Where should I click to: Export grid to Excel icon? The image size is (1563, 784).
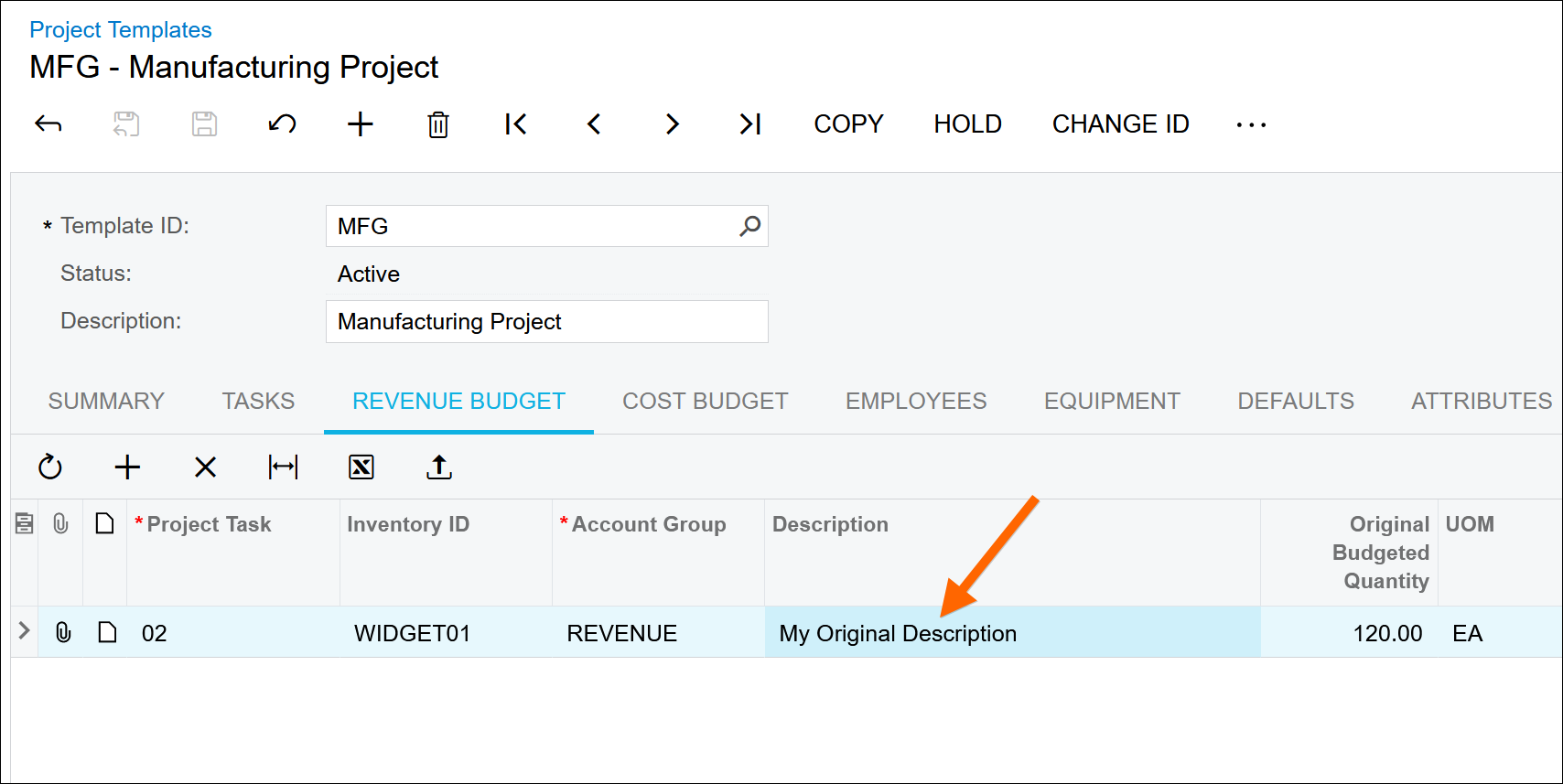(x=361, y=467)
